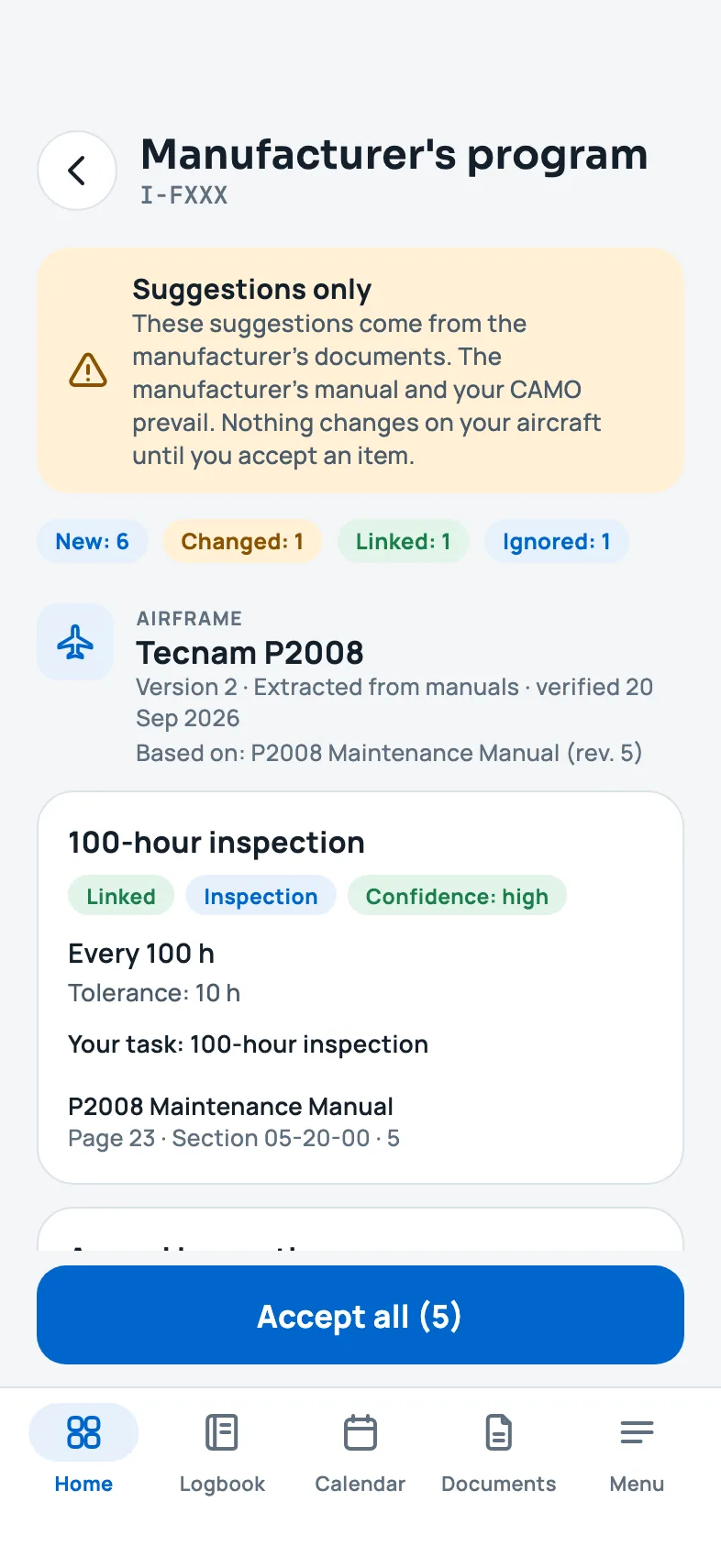Click the Manufacturer's program title

coord(394,154)
